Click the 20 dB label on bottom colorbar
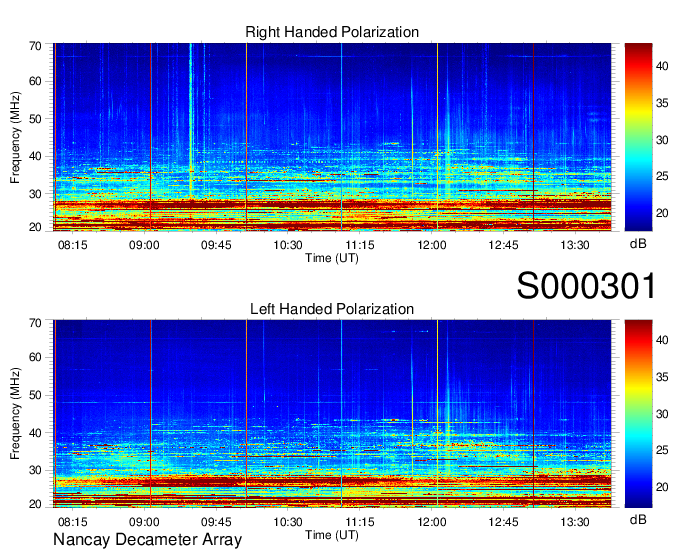680x552 pixels. (x=662, y=487)
